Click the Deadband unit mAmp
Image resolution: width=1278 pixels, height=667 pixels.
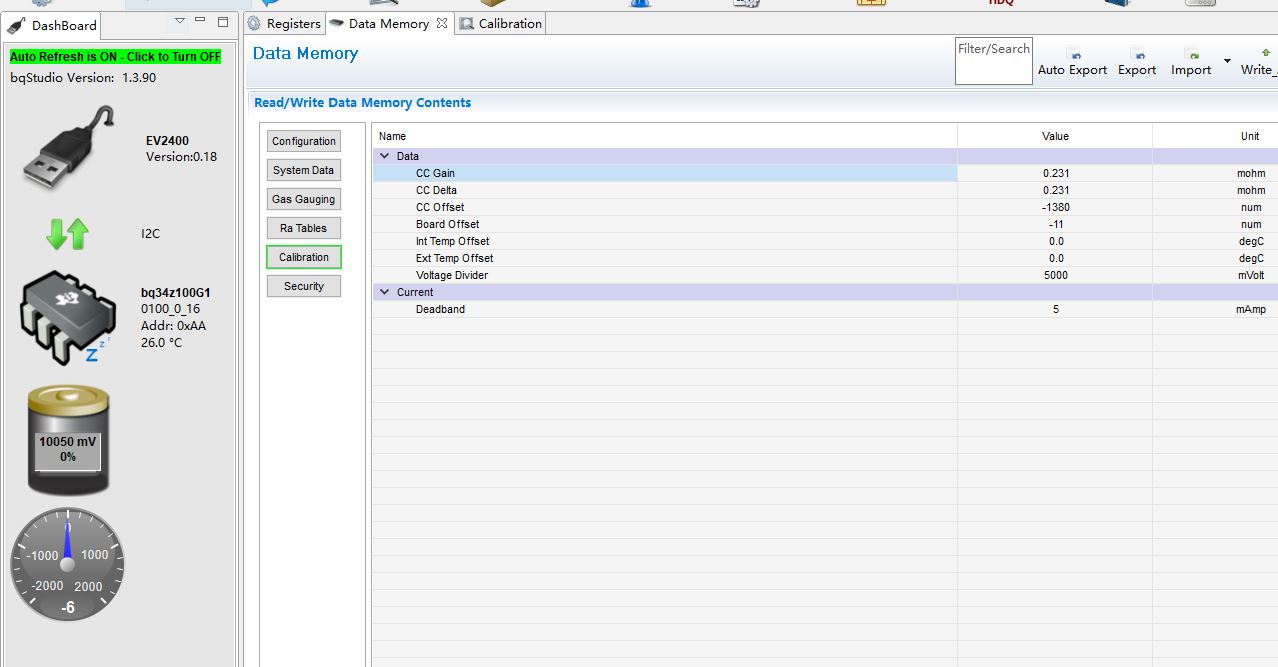1251,309
